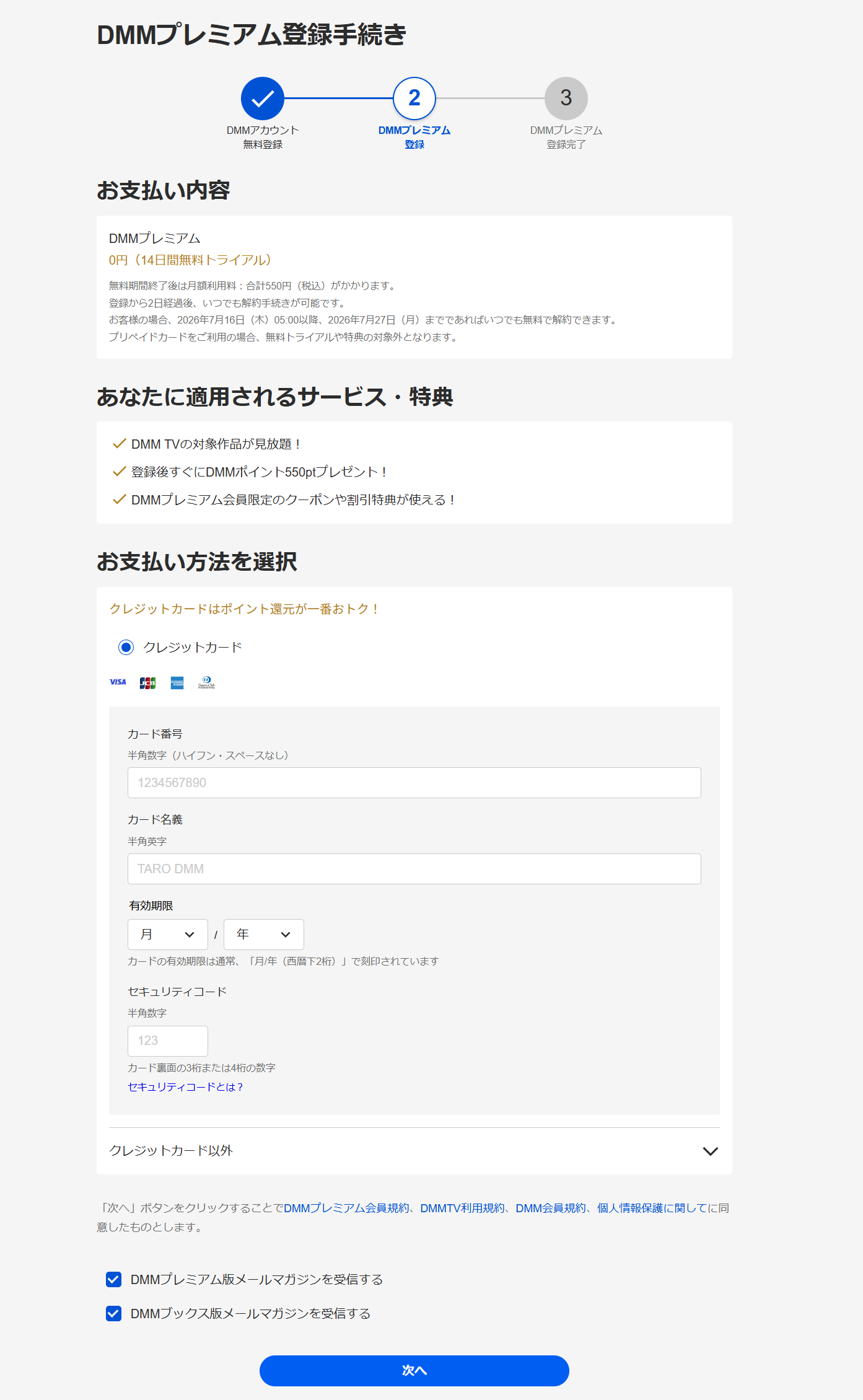
Task: Open the DMM会員規約 link
Action: (x=551, y=1208)
